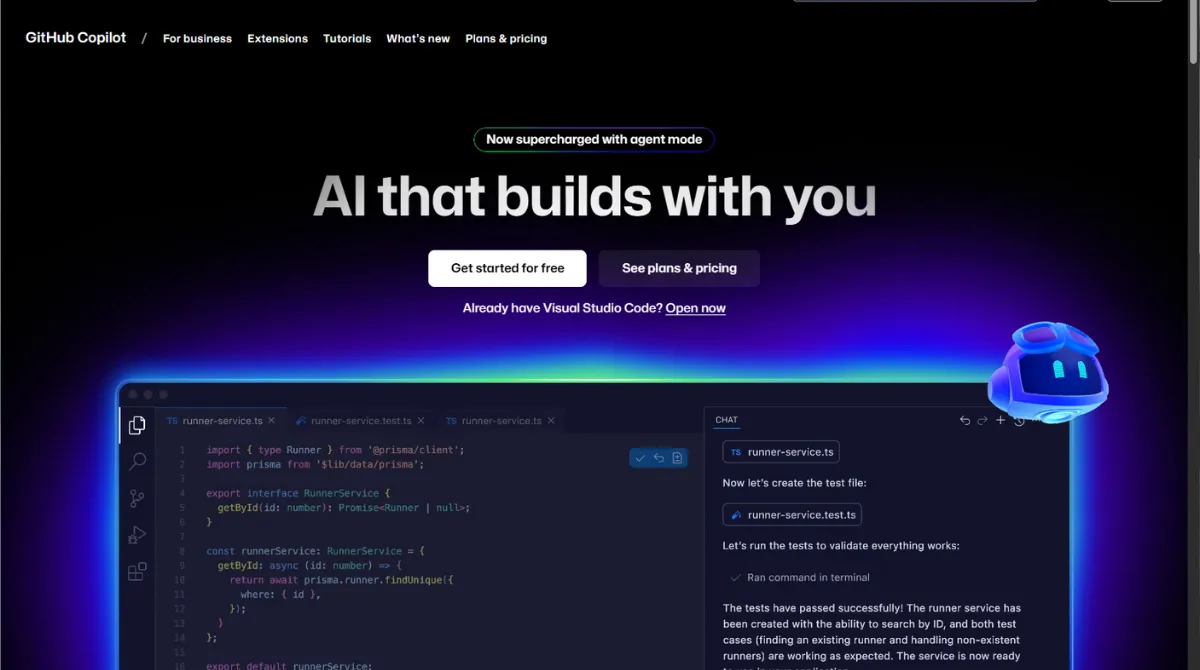The height and width of the screenshot is (670, 1200).
Task: Click code line 'const runnerService: RunnerService = {'
Action: pos(316,551)
